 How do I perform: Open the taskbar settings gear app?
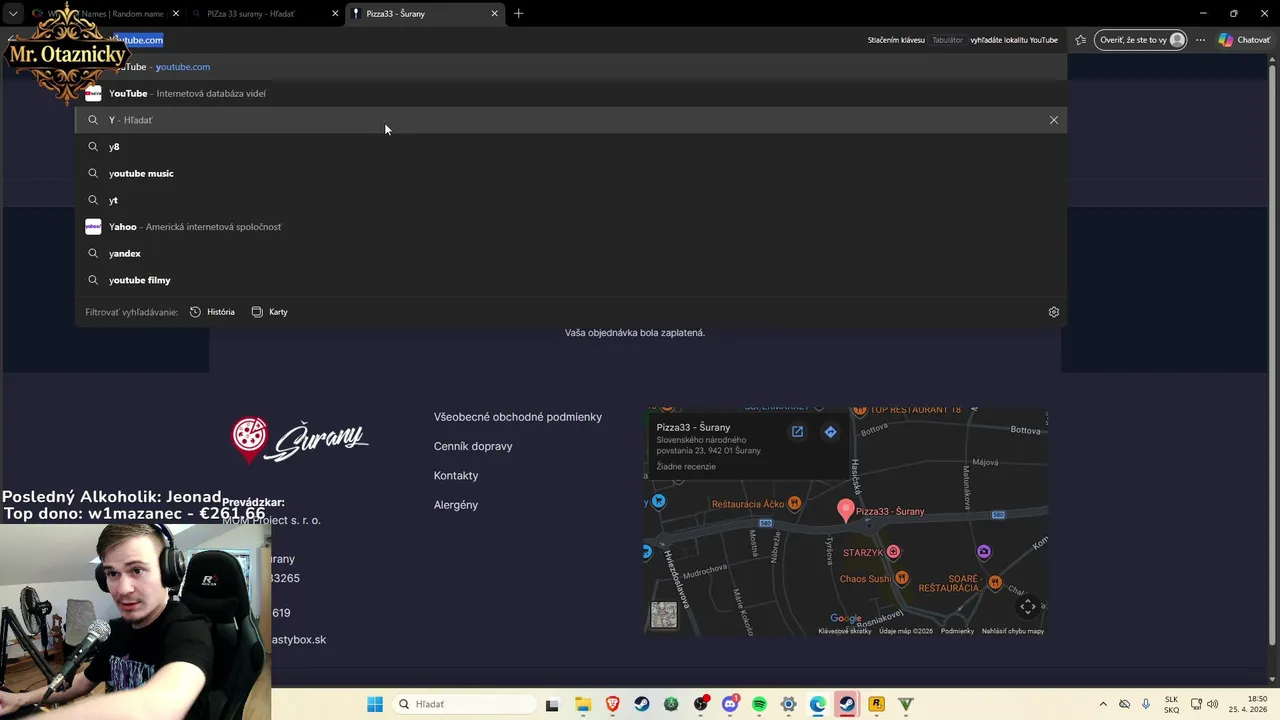788,704
